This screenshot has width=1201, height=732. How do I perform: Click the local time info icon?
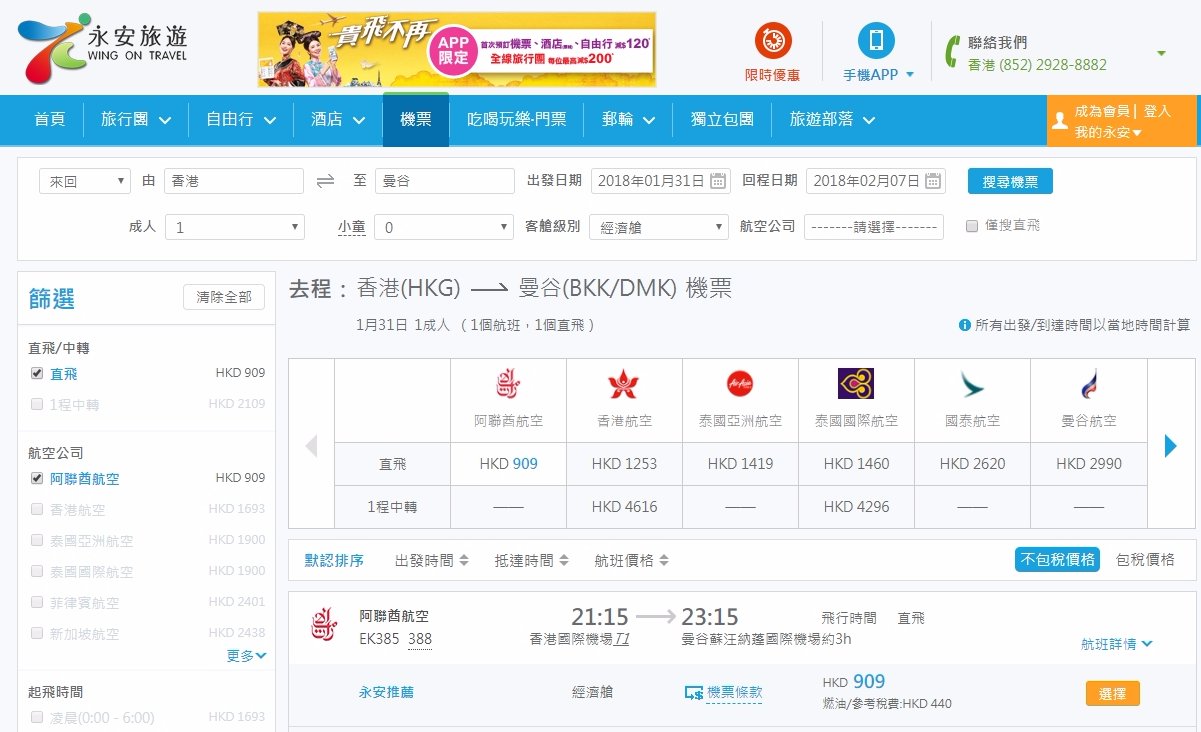click(x=965, y=325)
